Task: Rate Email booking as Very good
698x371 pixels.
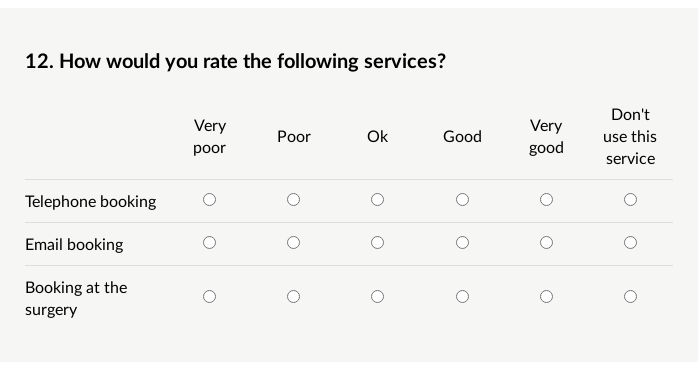Action: pos(546,243)
